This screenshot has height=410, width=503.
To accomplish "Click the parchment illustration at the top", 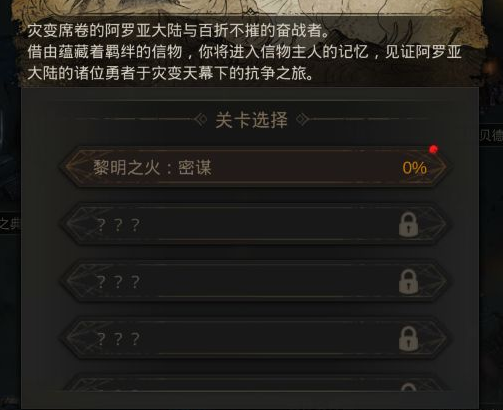I will point(247,7).
